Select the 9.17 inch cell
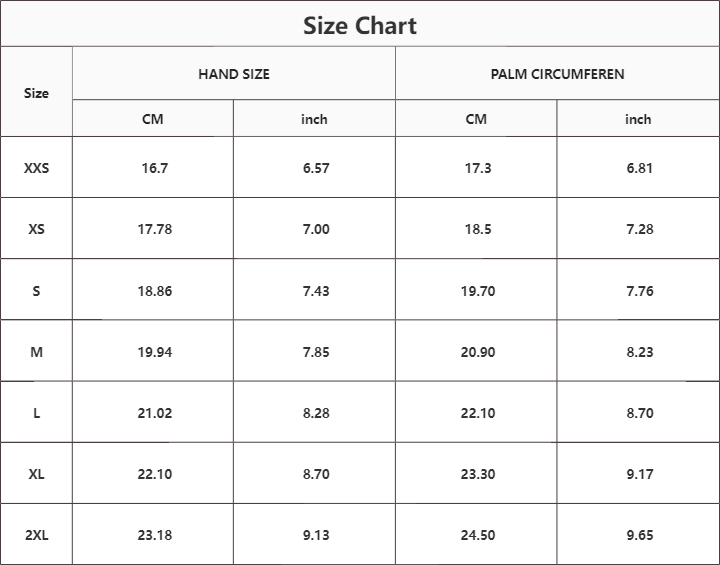Screen dimensions: 720x565 tap(640, 474)
